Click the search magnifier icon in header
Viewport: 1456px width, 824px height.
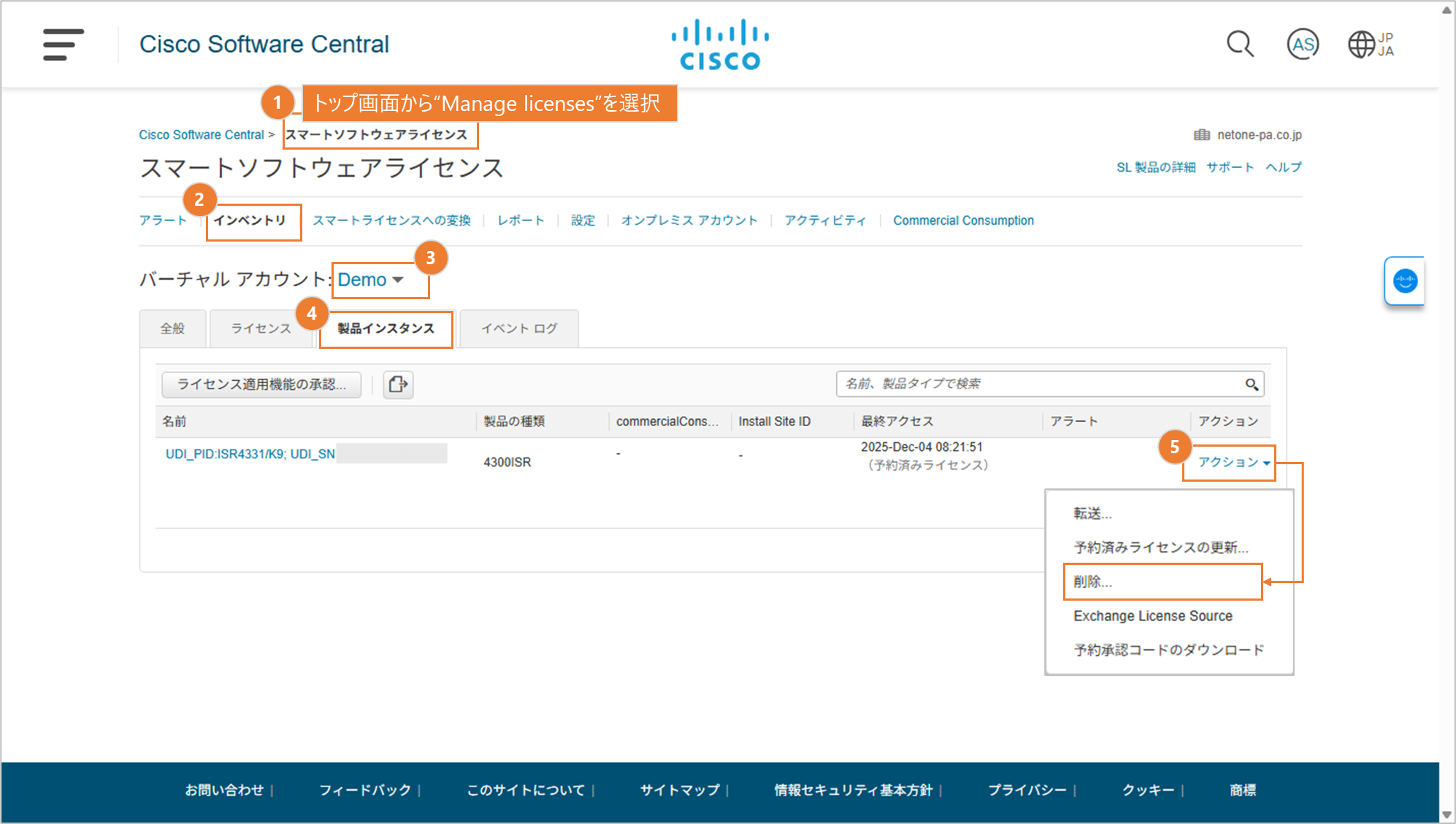point(1239,45)
